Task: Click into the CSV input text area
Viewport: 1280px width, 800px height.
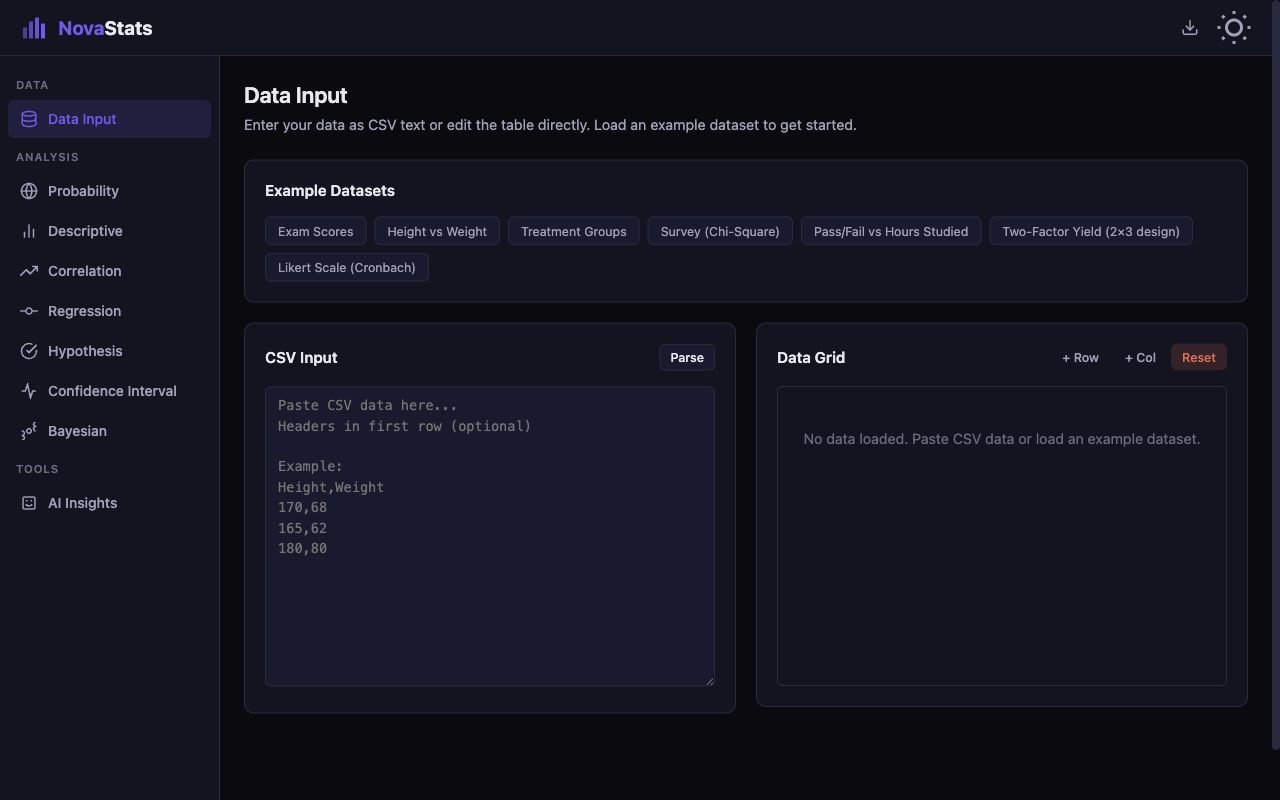Action: click(490, 536)
